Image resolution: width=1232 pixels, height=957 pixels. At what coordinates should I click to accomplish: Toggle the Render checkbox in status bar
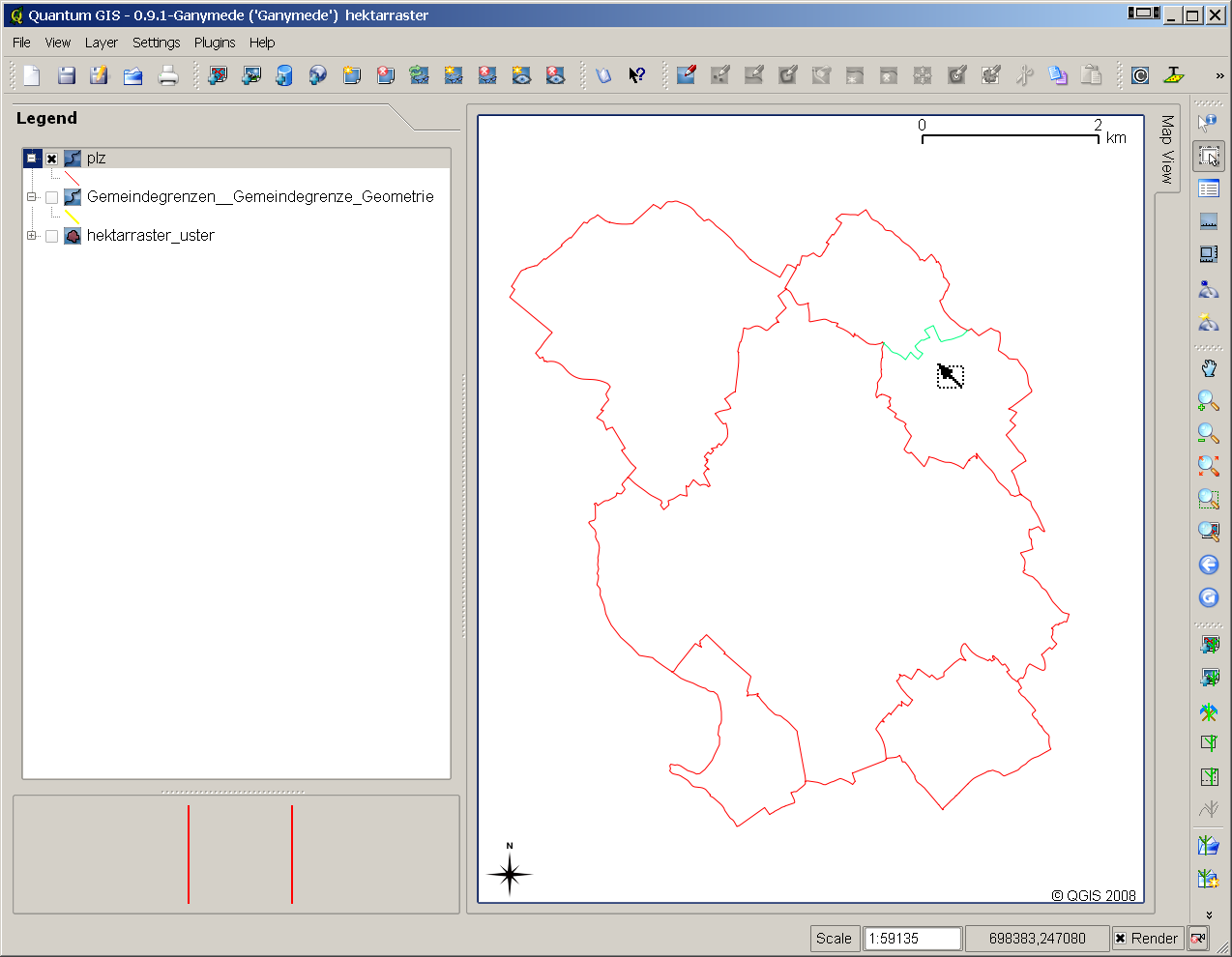[x=1121, y=939]
